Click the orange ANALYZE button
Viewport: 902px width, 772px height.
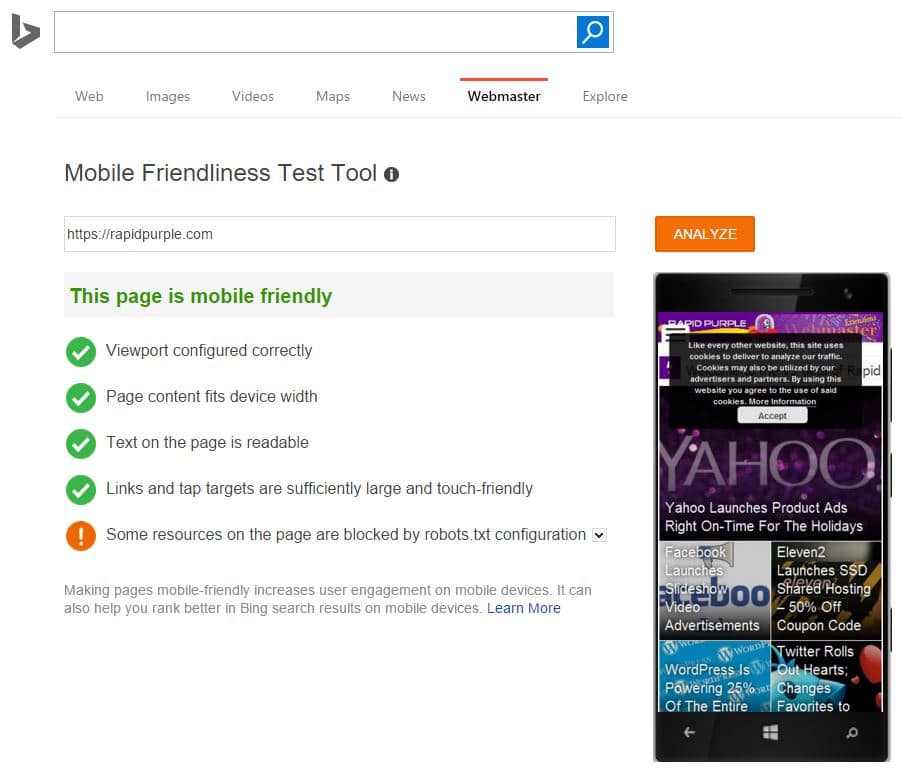click(x=705, y=234)
